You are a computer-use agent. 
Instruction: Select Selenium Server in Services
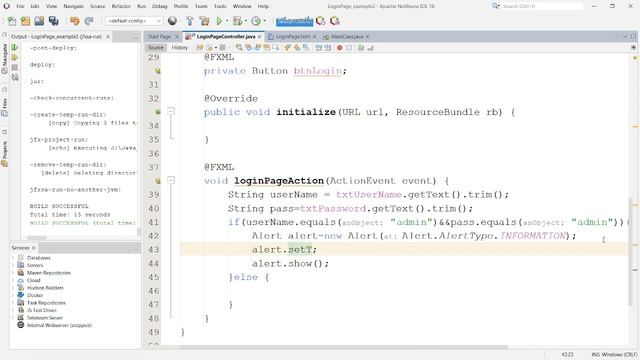point(44,318)
